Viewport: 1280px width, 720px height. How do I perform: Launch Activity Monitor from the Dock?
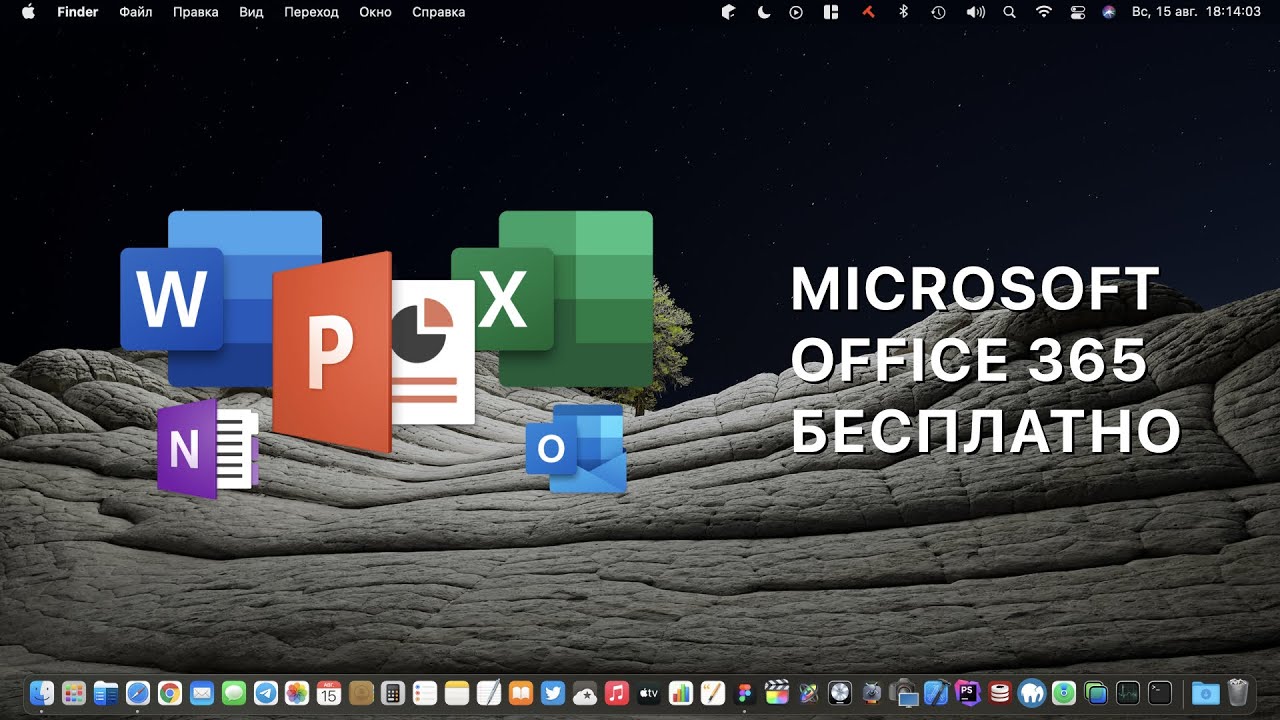click(x=1127, y=692)
